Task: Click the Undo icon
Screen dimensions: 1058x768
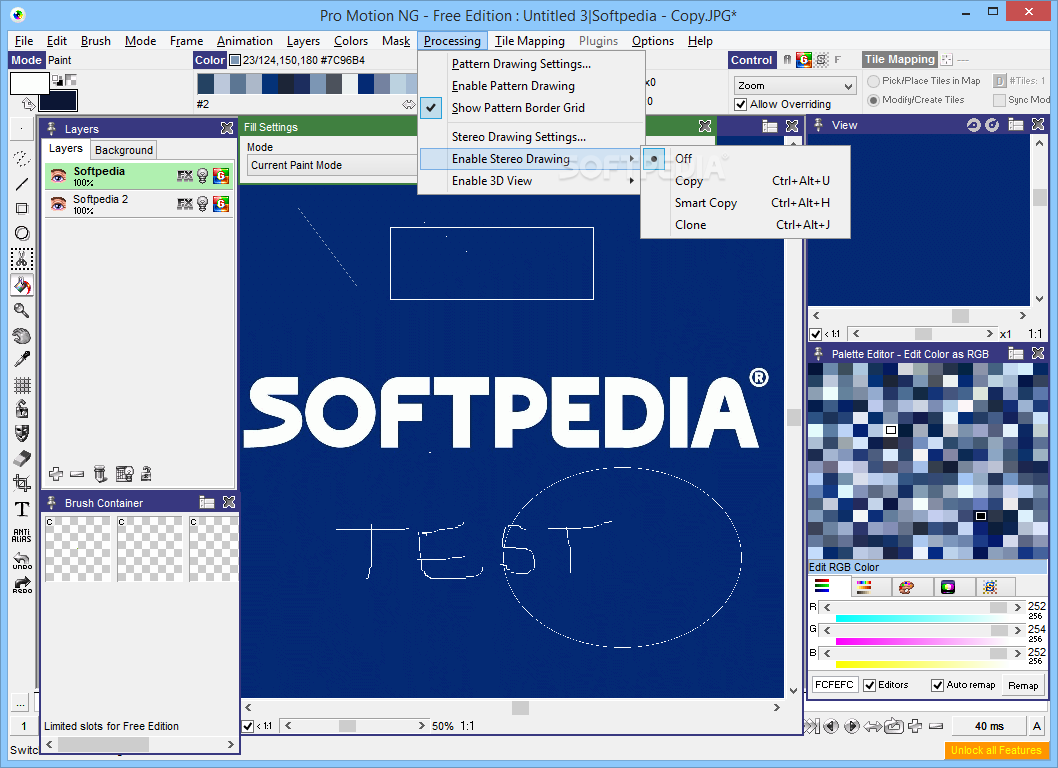Action: tap(22, 561)
